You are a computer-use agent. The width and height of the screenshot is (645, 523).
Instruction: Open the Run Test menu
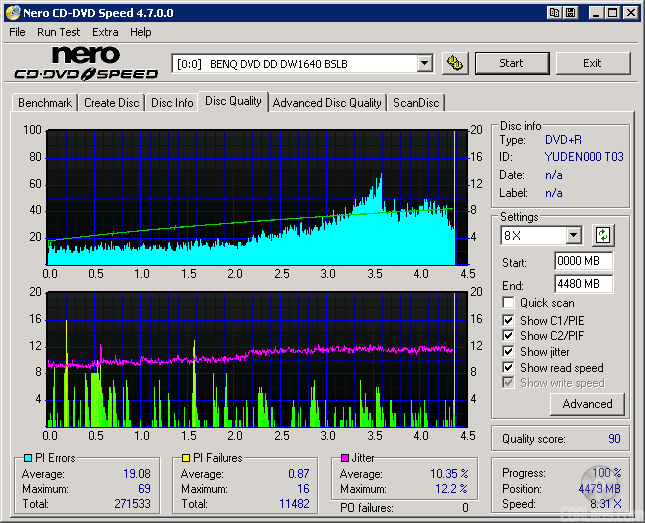tap(59, 32)
